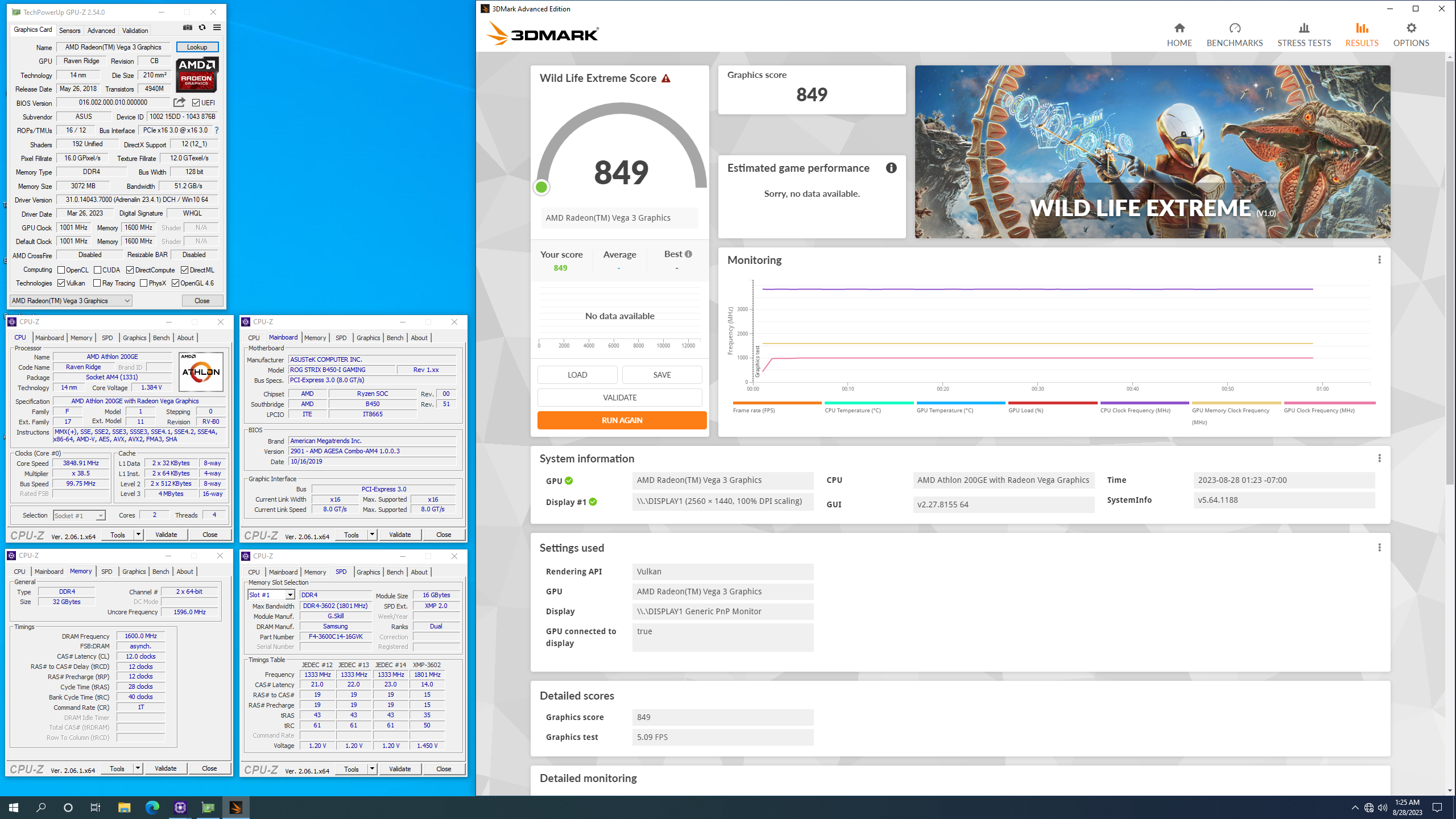Click the SAVE button in 3DMark
1456x819 pixels.
tap(662, 375)
